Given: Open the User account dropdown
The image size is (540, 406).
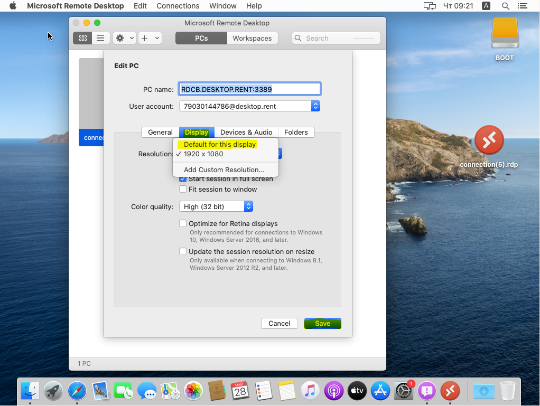Looking at the screenshot, I should click(x=250, y=106).
